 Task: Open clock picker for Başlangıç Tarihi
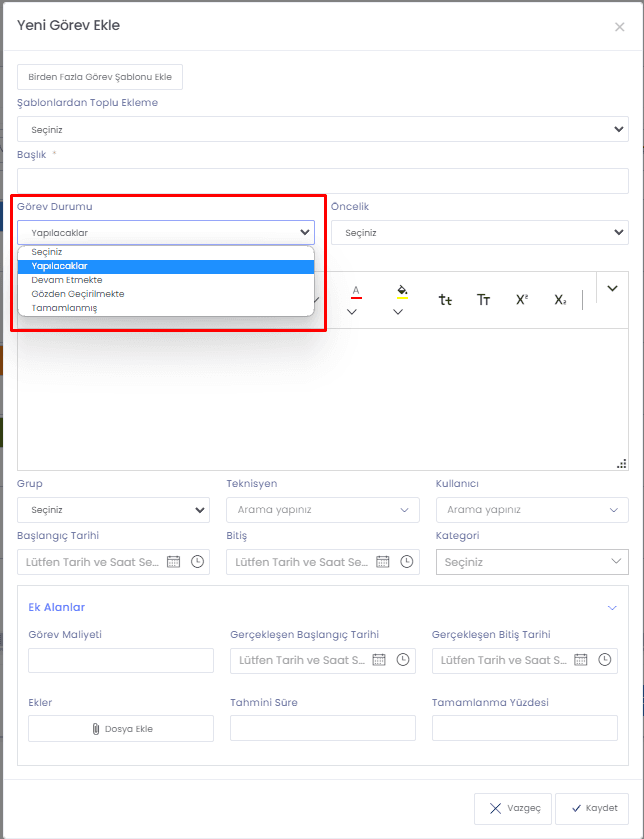(197, 562)
